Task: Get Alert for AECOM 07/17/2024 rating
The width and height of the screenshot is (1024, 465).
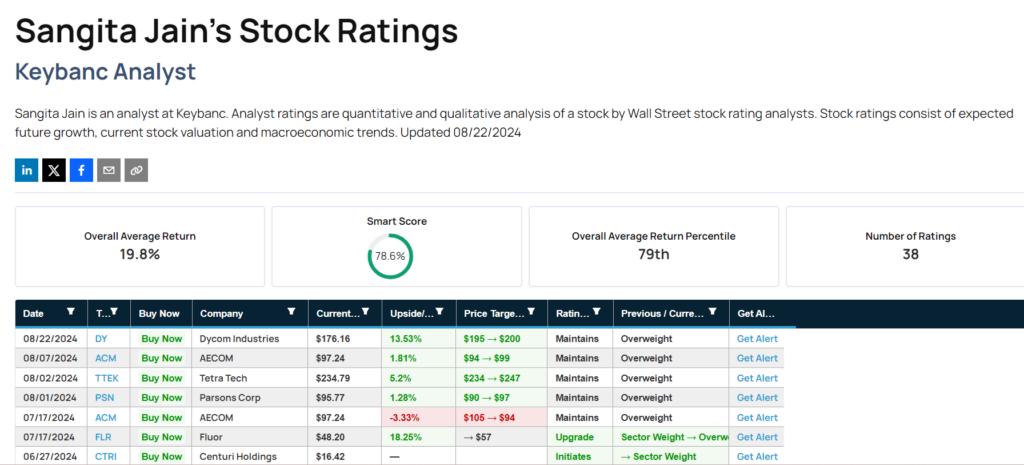Action: click(x=758, y=417)
